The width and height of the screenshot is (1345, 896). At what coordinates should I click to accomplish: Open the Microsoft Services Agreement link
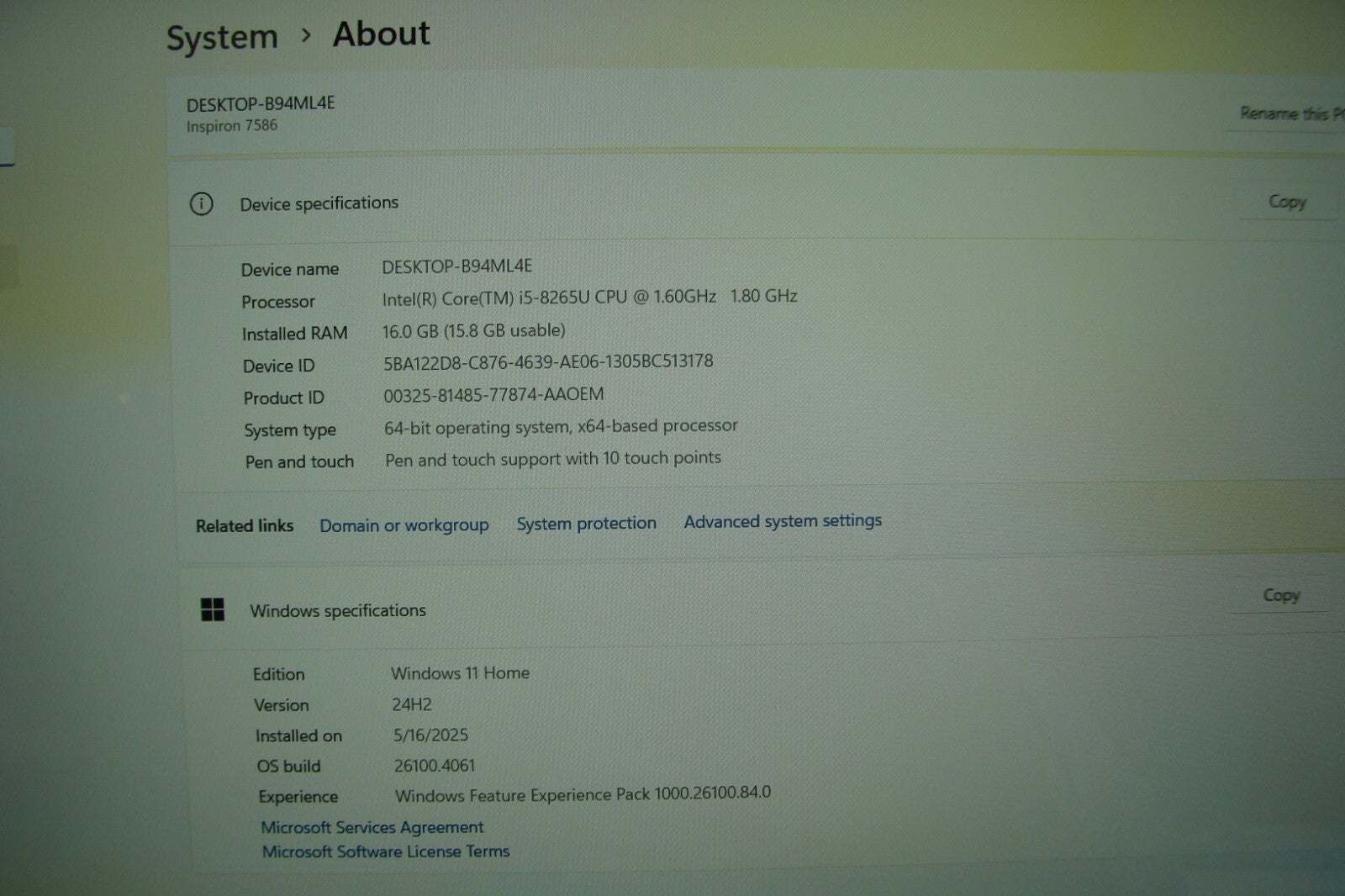coord(372,827)
